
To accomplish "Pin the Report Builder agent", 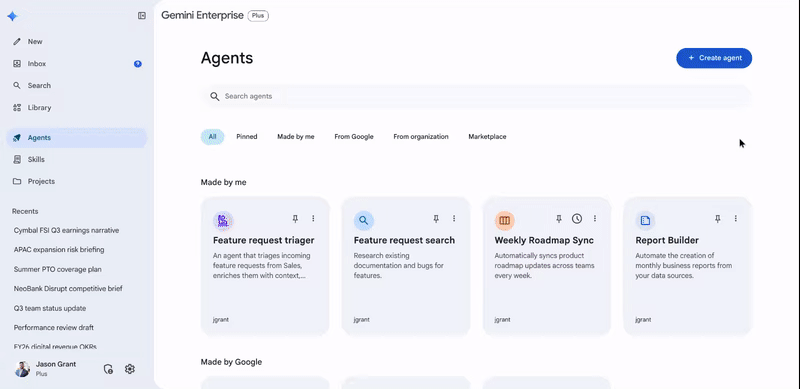I will (718, 218).
